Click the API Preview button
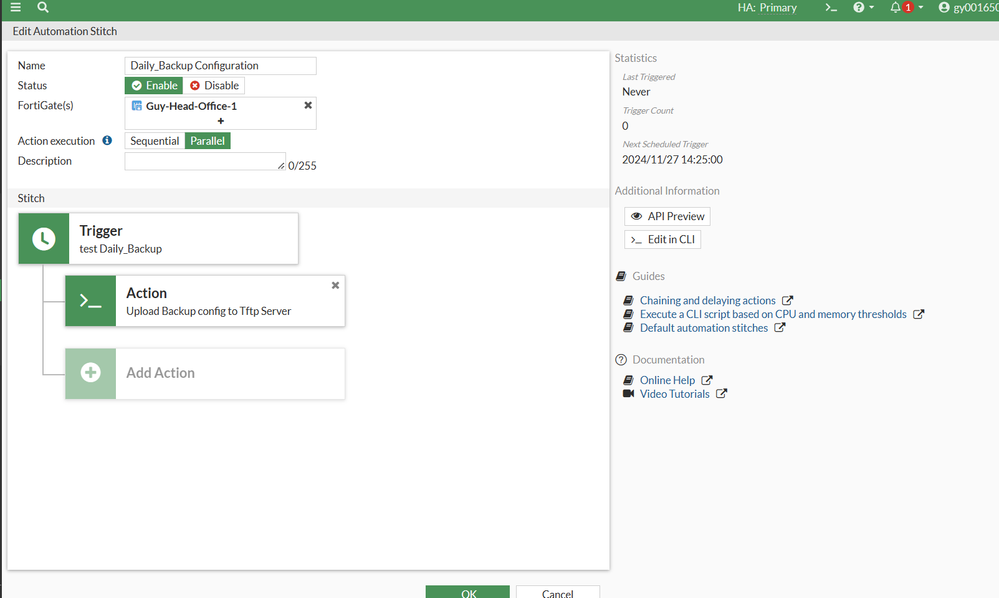This screenshot has height=598, width=999. [x=667, y=217]
